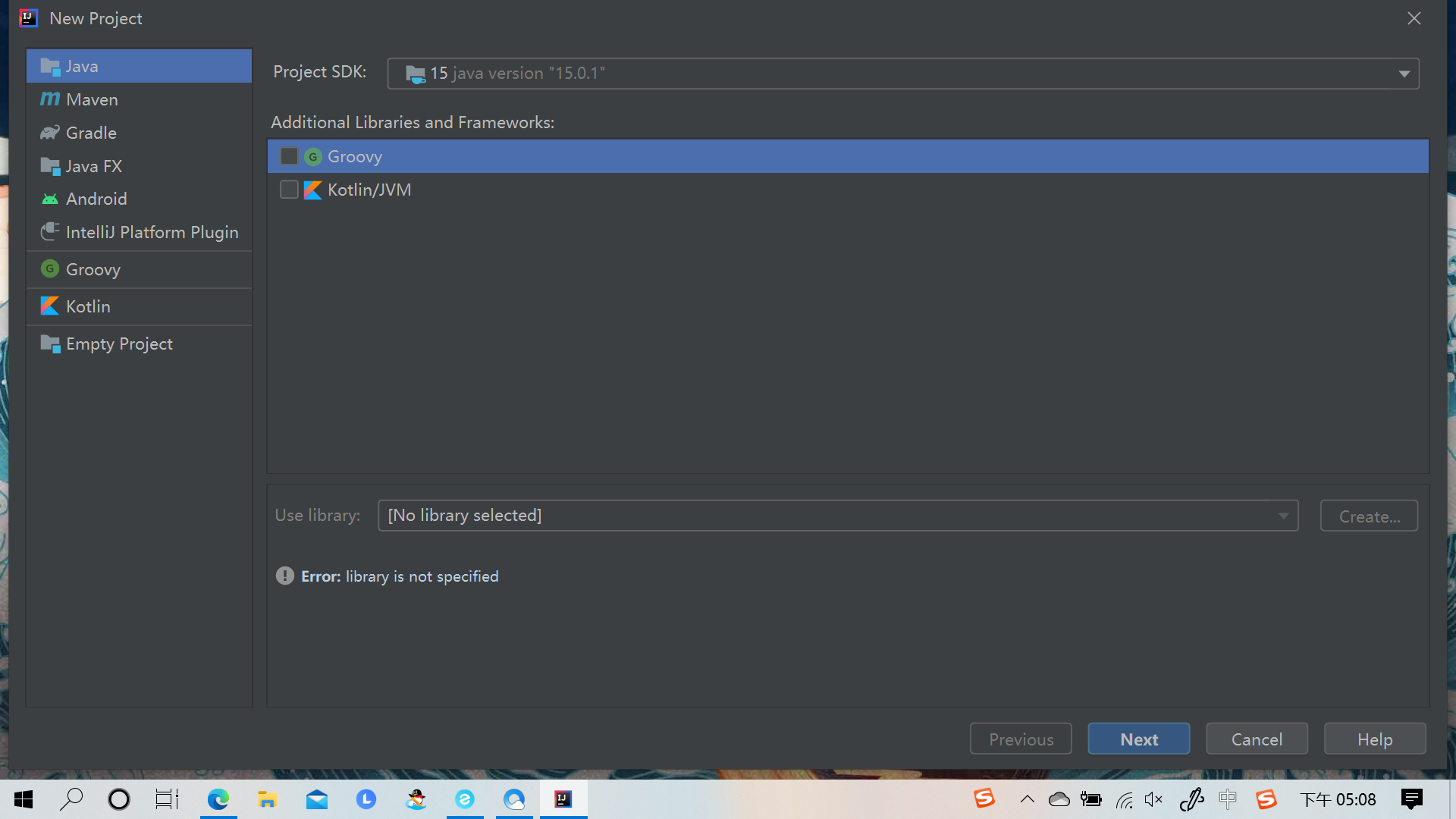Expand the Project SDK version dropdown
The height and width of the screenshot is (819, 1456).
click(x=1405, y=73)
